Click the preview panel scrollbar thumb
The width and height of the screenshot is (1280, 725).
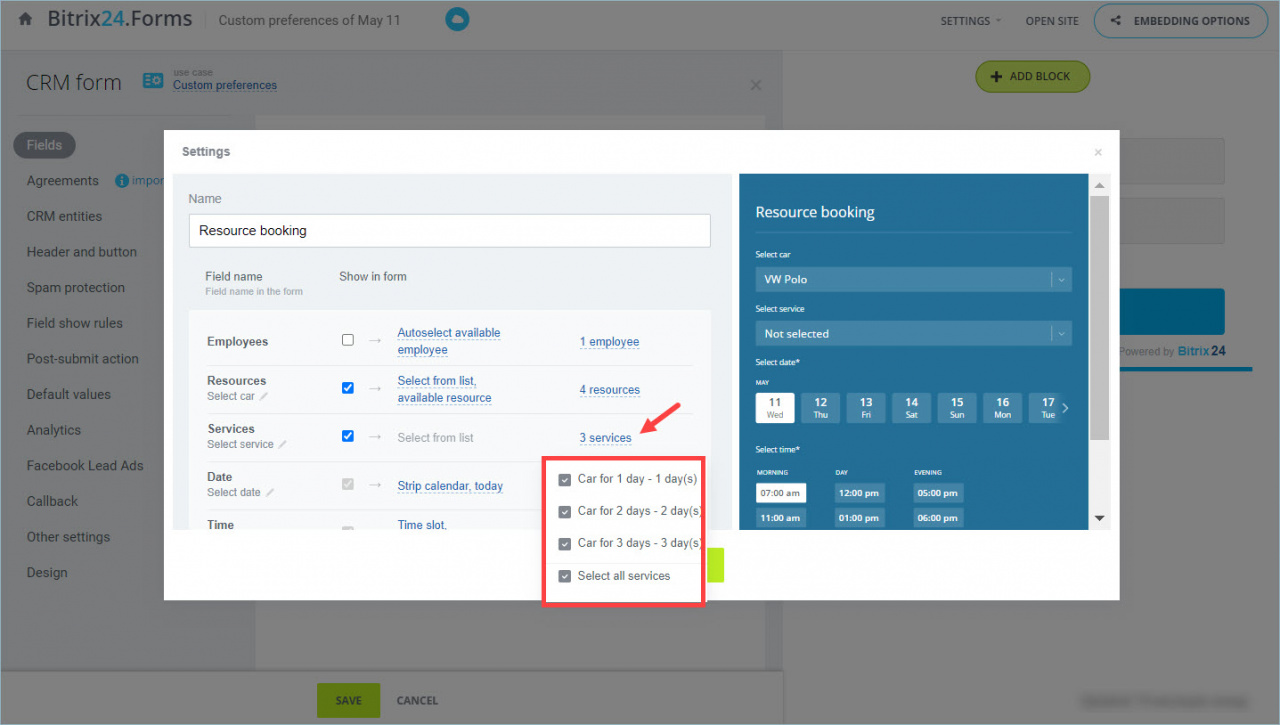(1099, 318)
